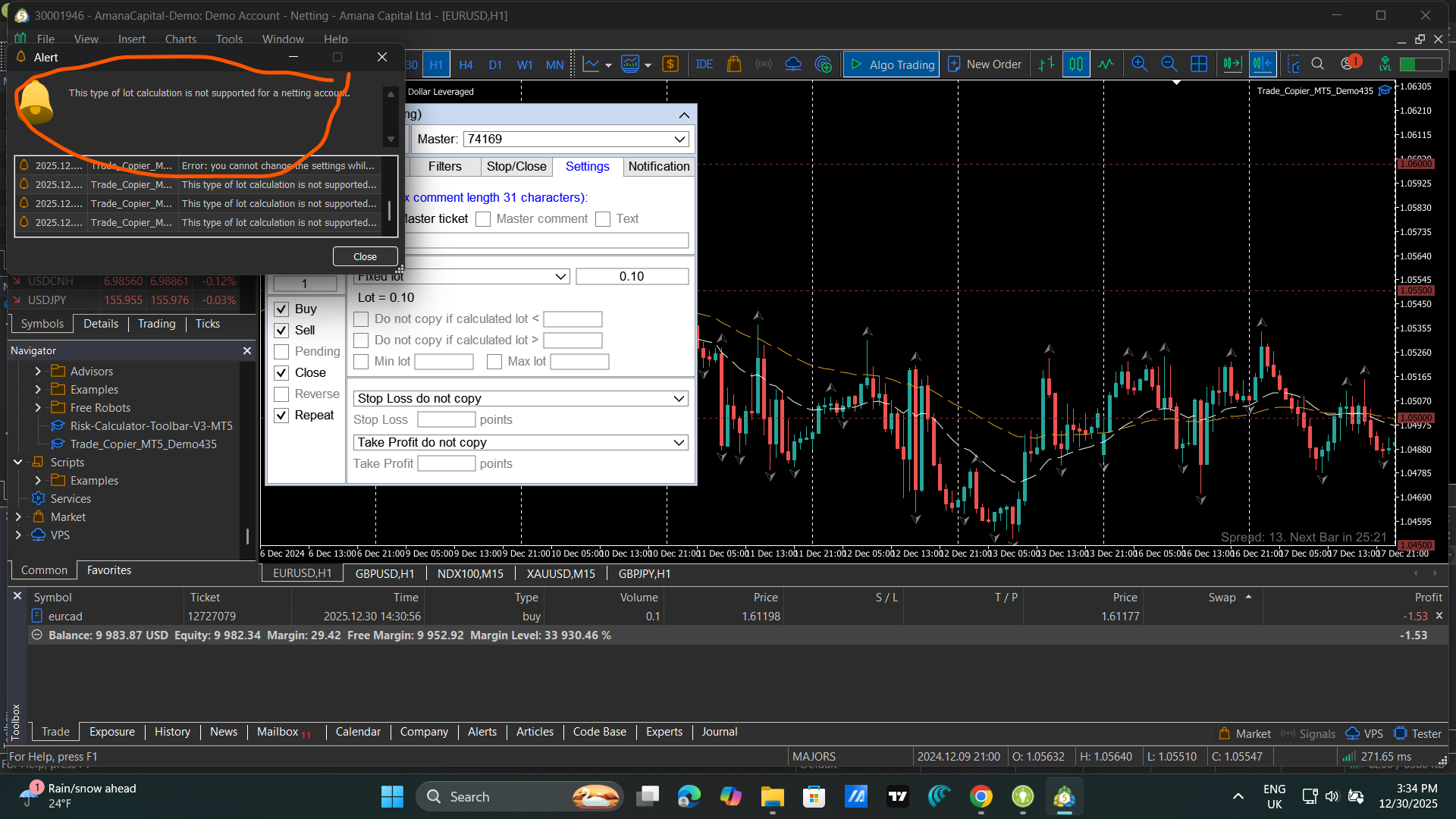The image size is (1456, 819).
Task: Click the zoom in chart icon
Action: coord(1139,64)
